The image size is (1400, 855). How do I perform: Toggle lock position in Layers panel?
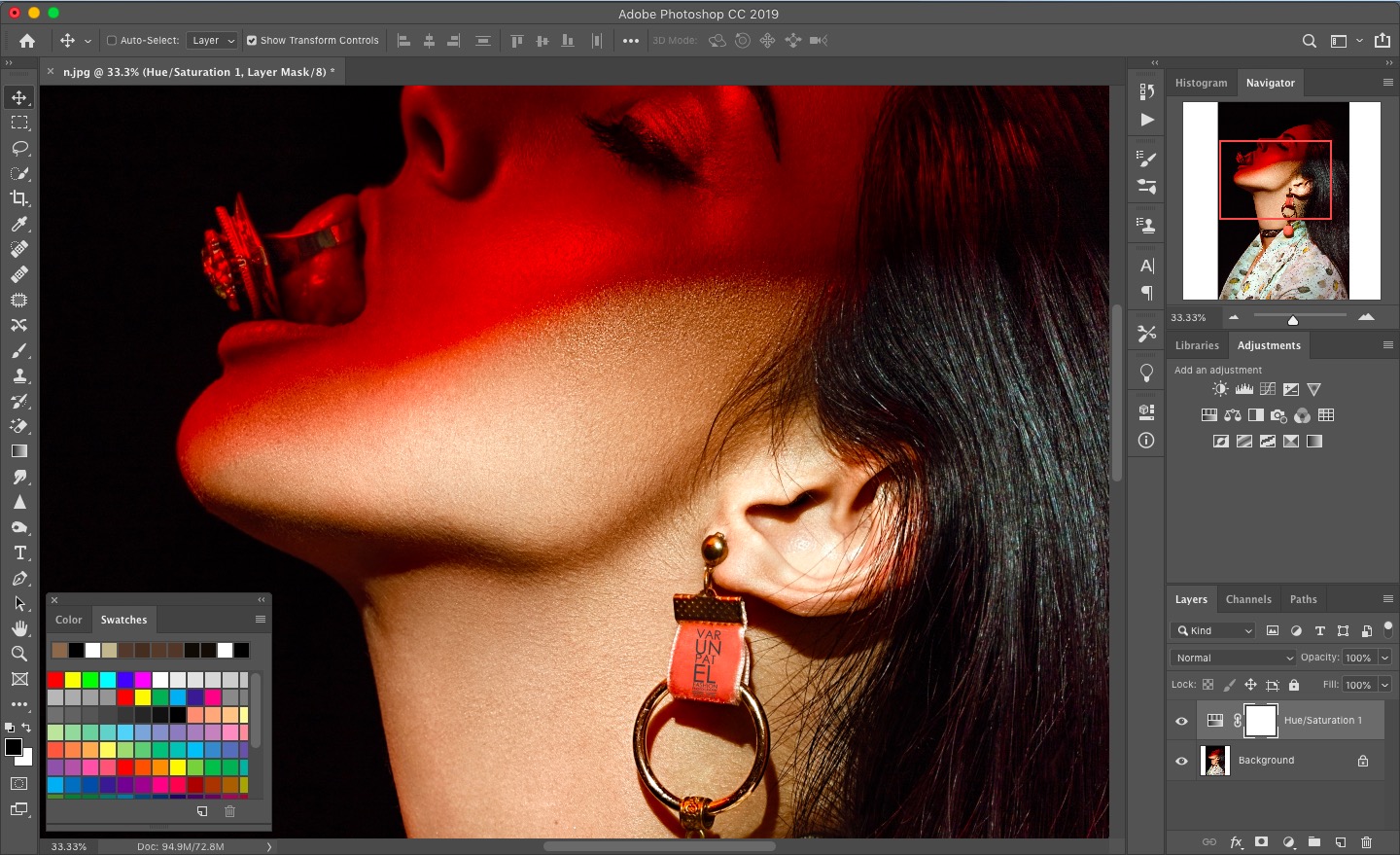coord(1251,685)
